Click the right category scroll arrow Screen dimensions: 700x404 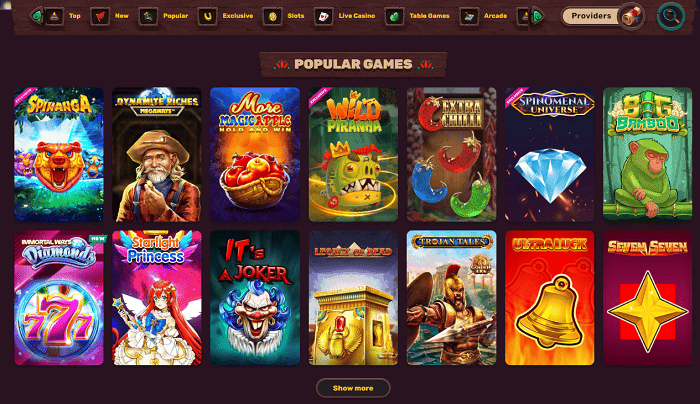pyautogui.click(x=538, y=16)
